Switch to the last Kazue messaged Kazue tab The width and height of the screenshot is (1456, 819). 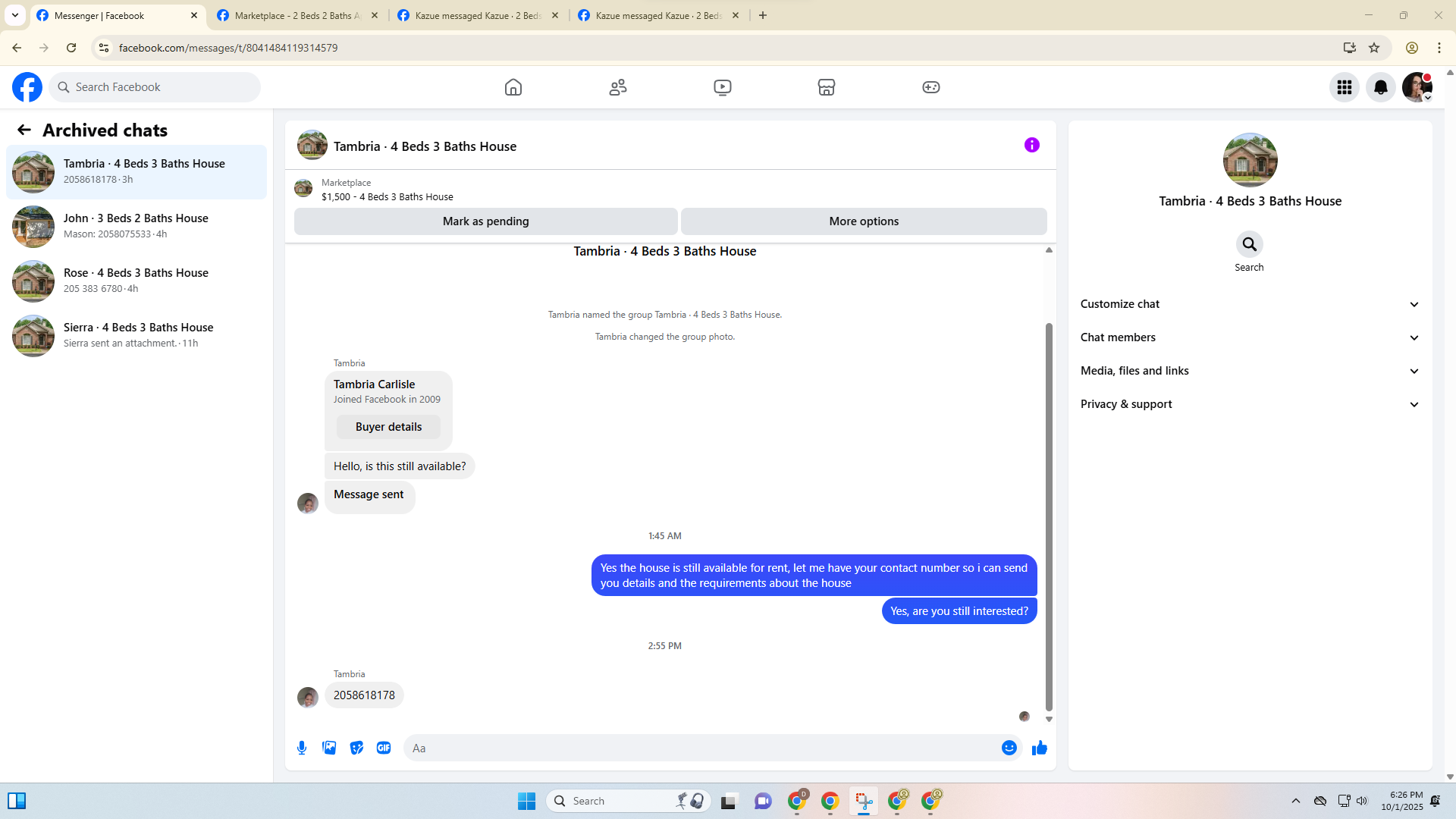pyautogui.click(x=658, y=15)
